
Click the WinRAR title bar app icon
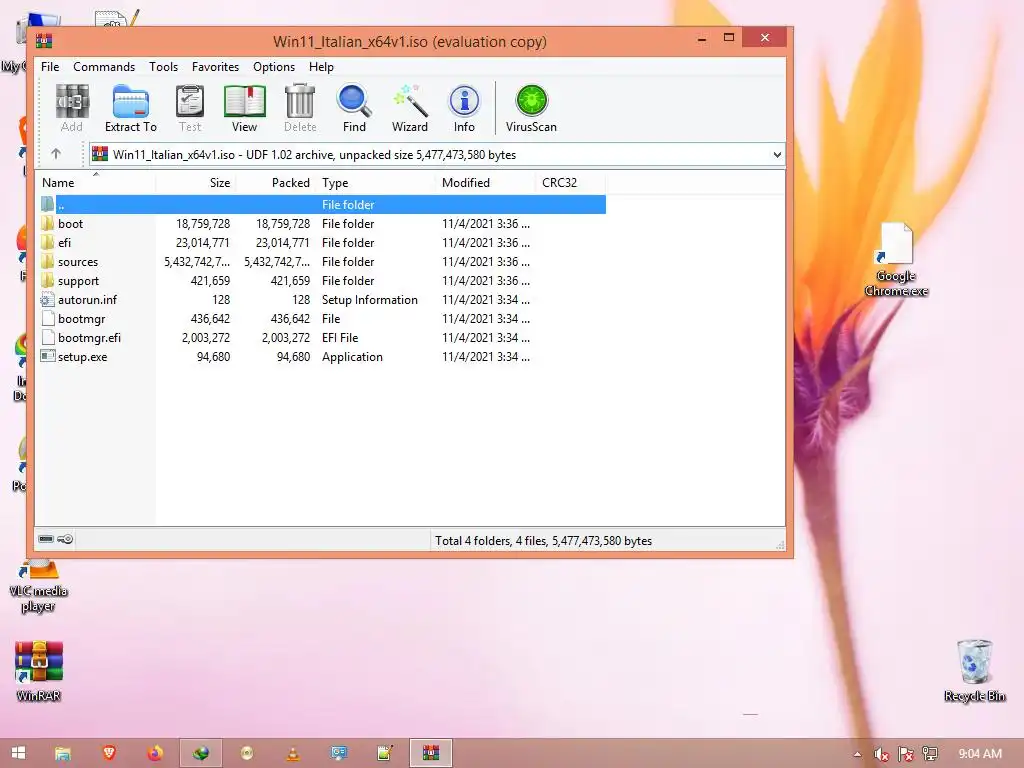44,41
